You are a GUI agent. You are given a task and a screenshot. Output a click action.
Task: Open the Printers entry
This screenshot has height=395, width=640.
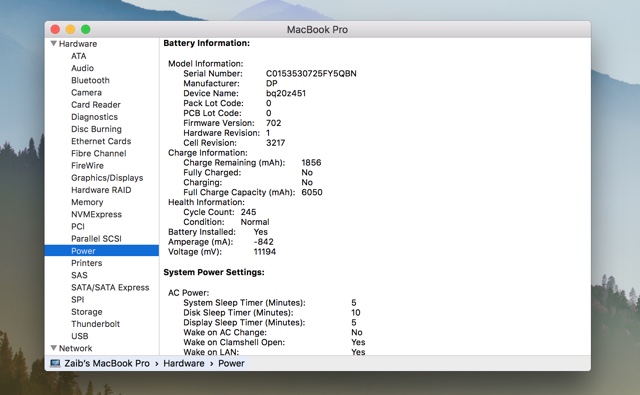pos(87,263)
